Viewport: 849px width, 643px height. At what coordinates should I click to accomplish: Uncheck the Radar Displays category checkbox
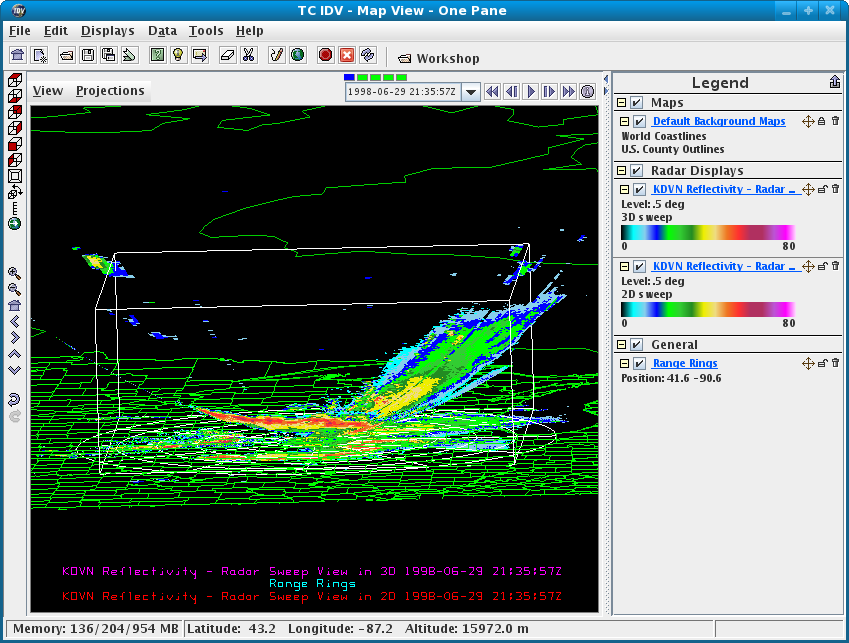(x=637, y=171)
